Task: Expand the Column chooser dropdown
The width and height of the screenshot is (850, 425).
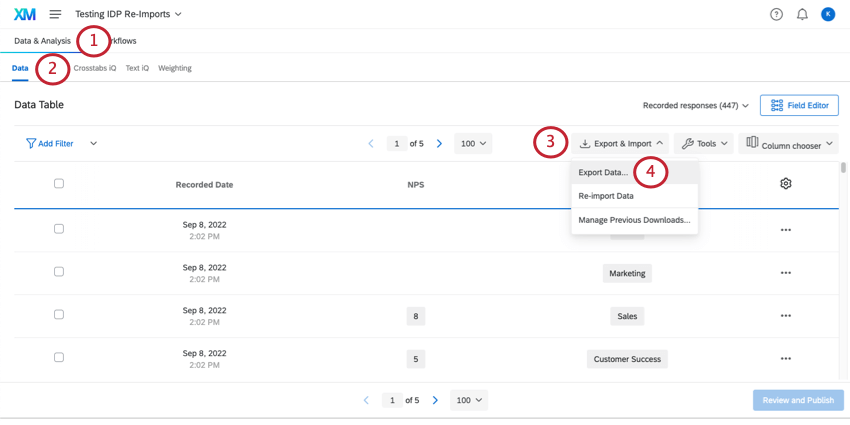Action: pos(790,144)
